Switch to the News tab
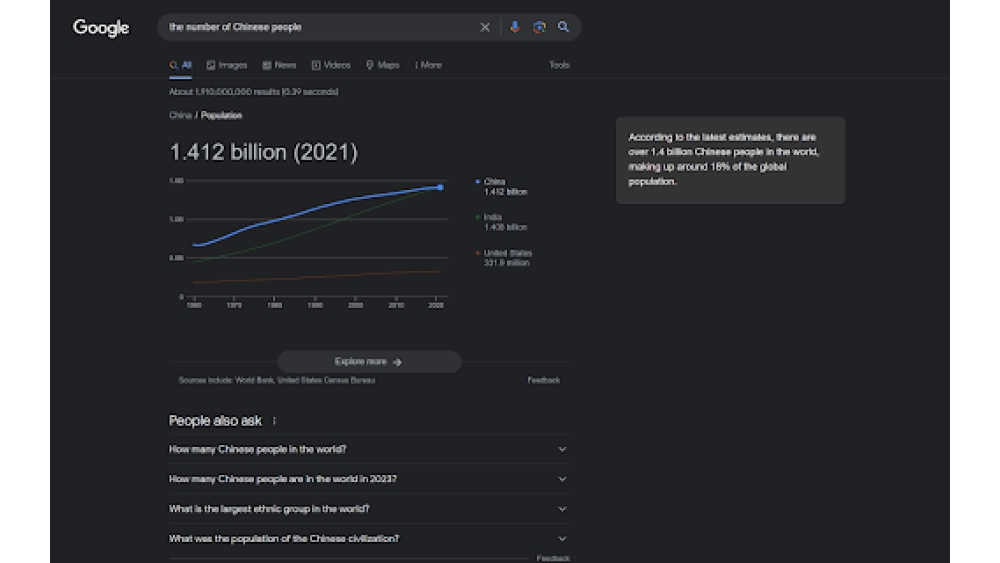Image resolution: width=1000 pixels, height=563 pixels. click(280, 65)
